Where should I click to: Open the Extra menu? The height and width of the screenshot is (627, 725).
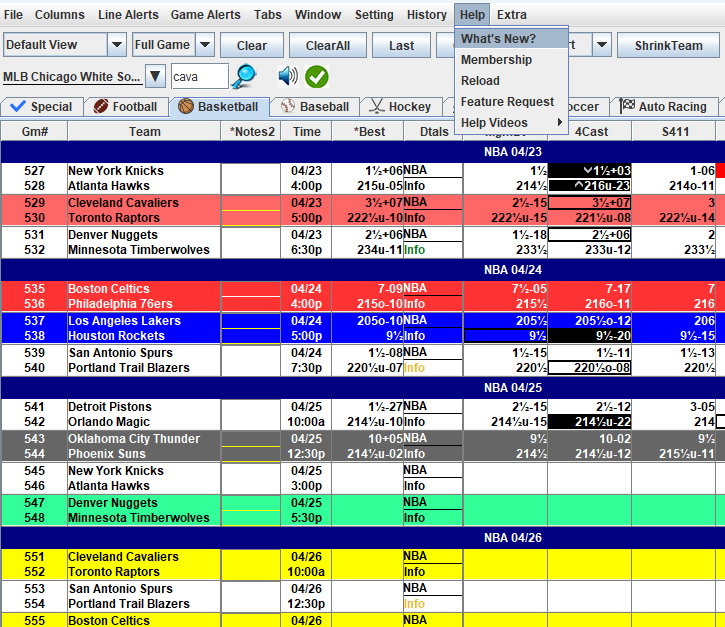511,15
